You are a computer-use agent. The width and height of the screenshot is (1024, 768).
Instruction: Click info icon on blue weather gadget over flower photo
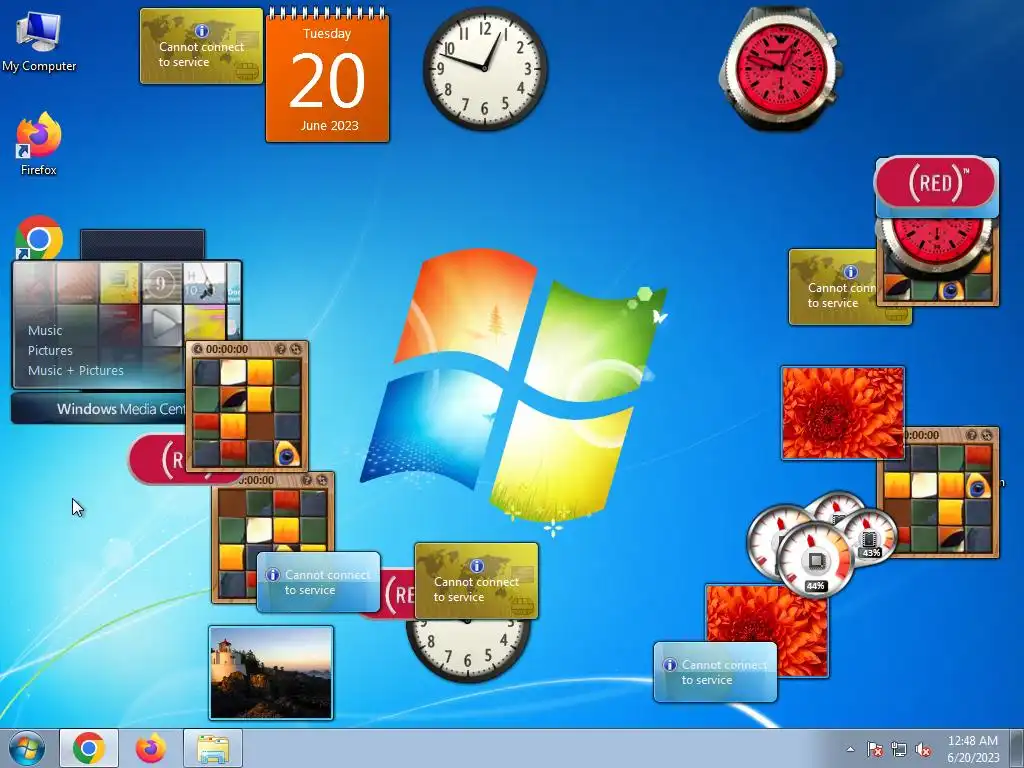[669, 665]
